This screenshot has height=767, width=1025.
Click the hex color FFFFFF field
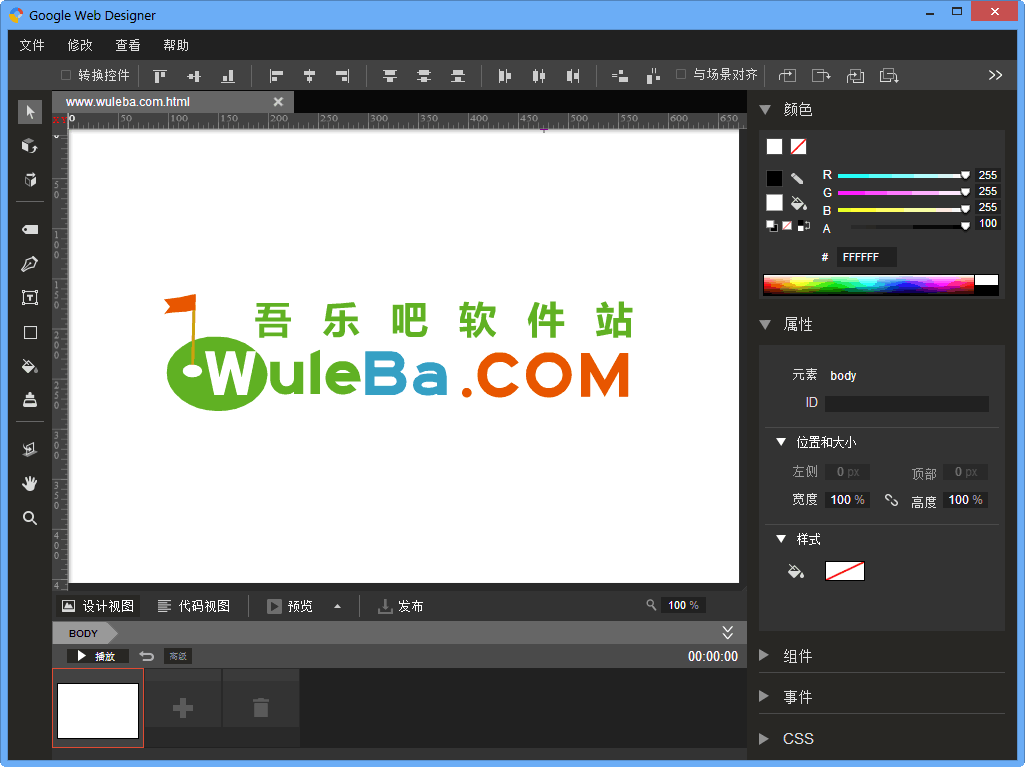pos(867,257)
